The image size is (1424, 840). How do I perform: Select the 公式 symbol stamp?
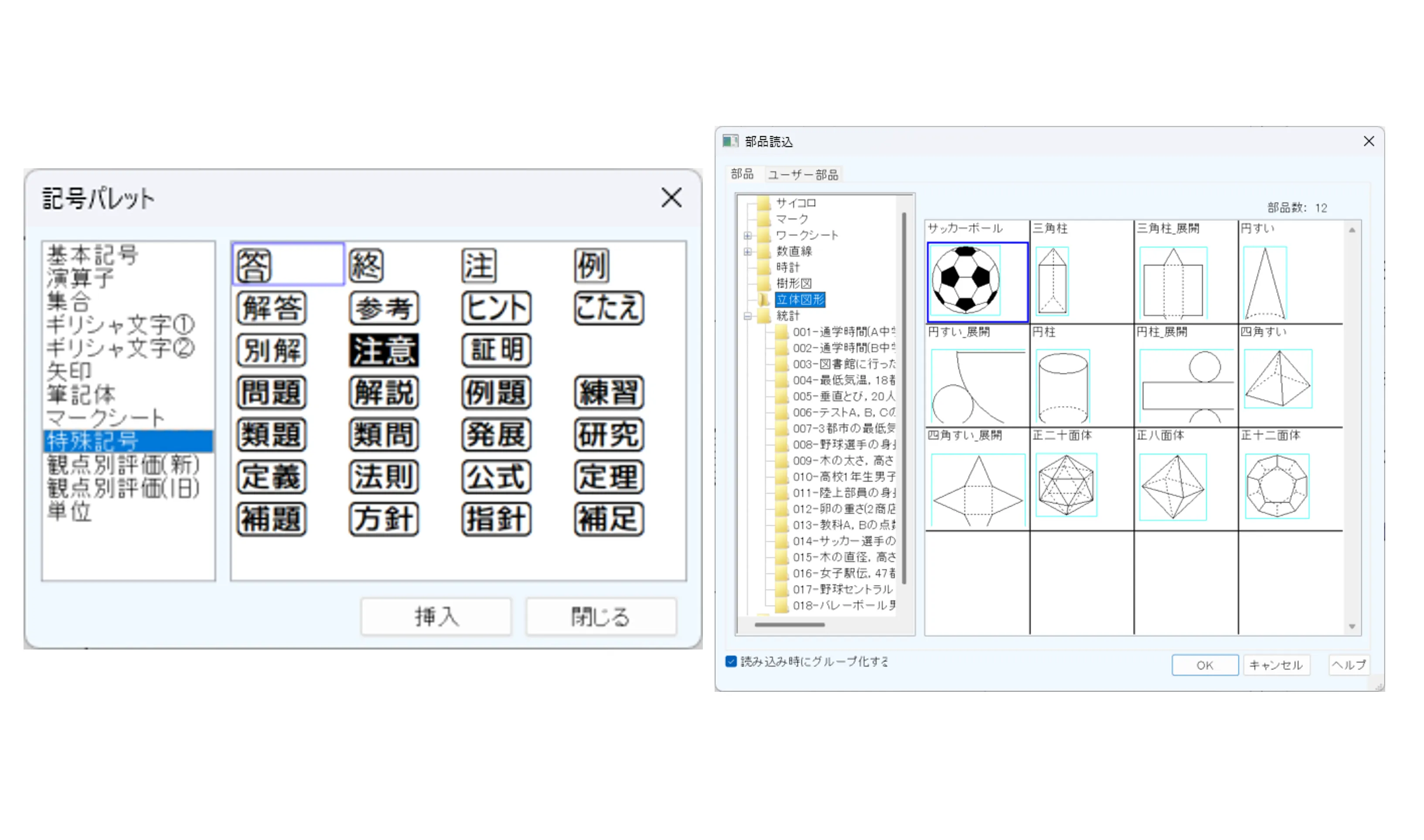click(x=496, y=477)
